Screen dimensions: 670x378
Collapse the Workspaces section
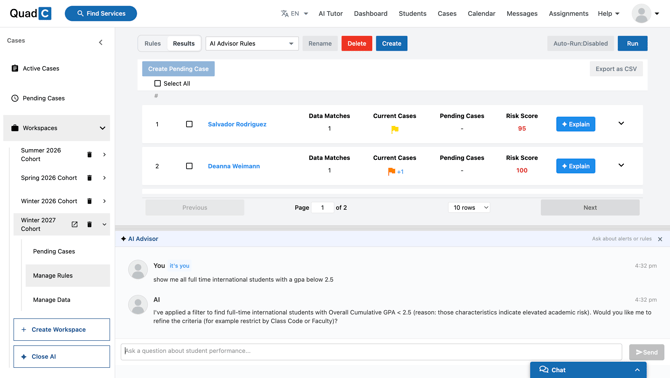103,128
